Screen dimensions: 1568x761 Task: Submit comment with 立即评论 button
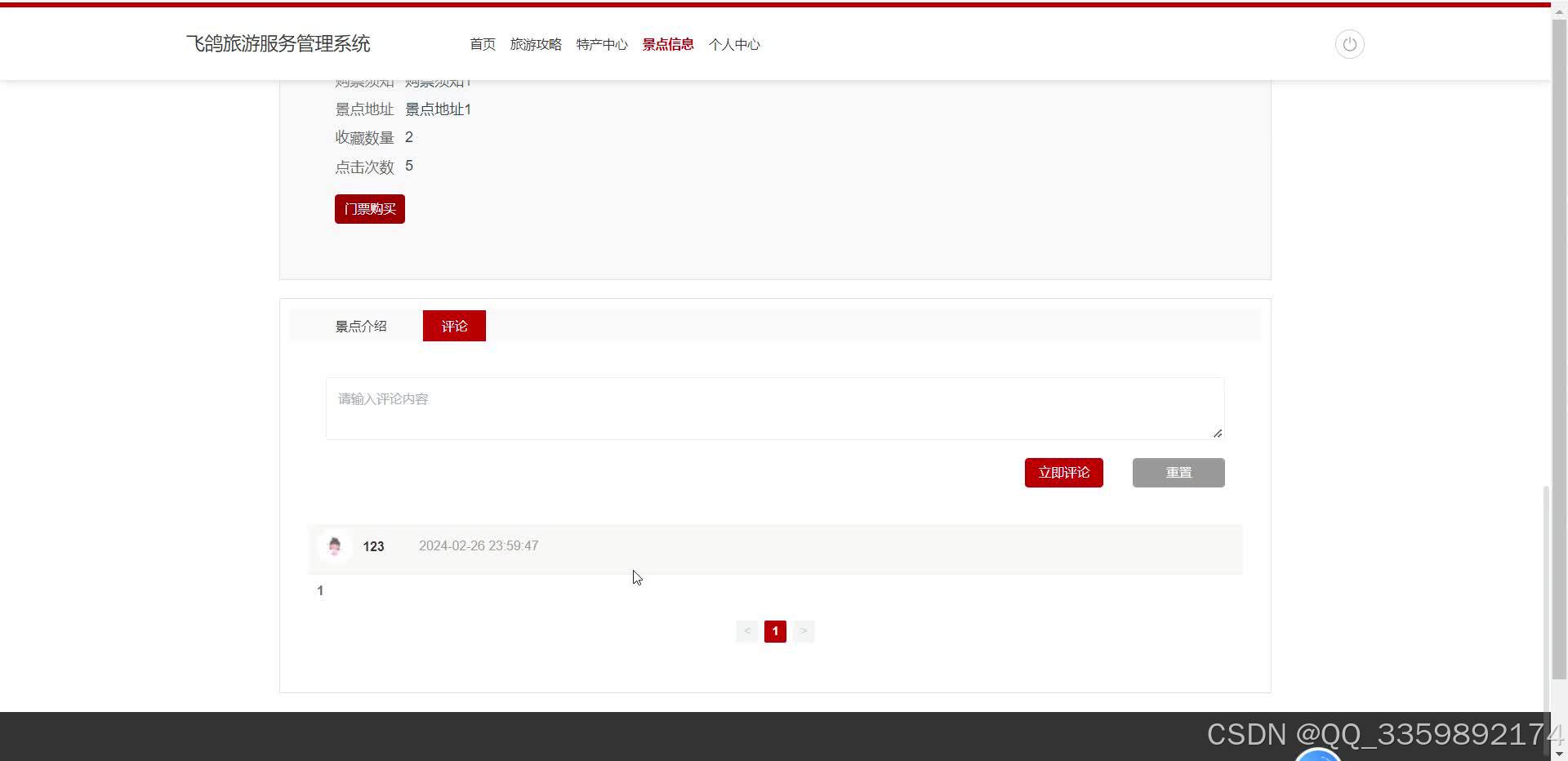click(1064, 473)
